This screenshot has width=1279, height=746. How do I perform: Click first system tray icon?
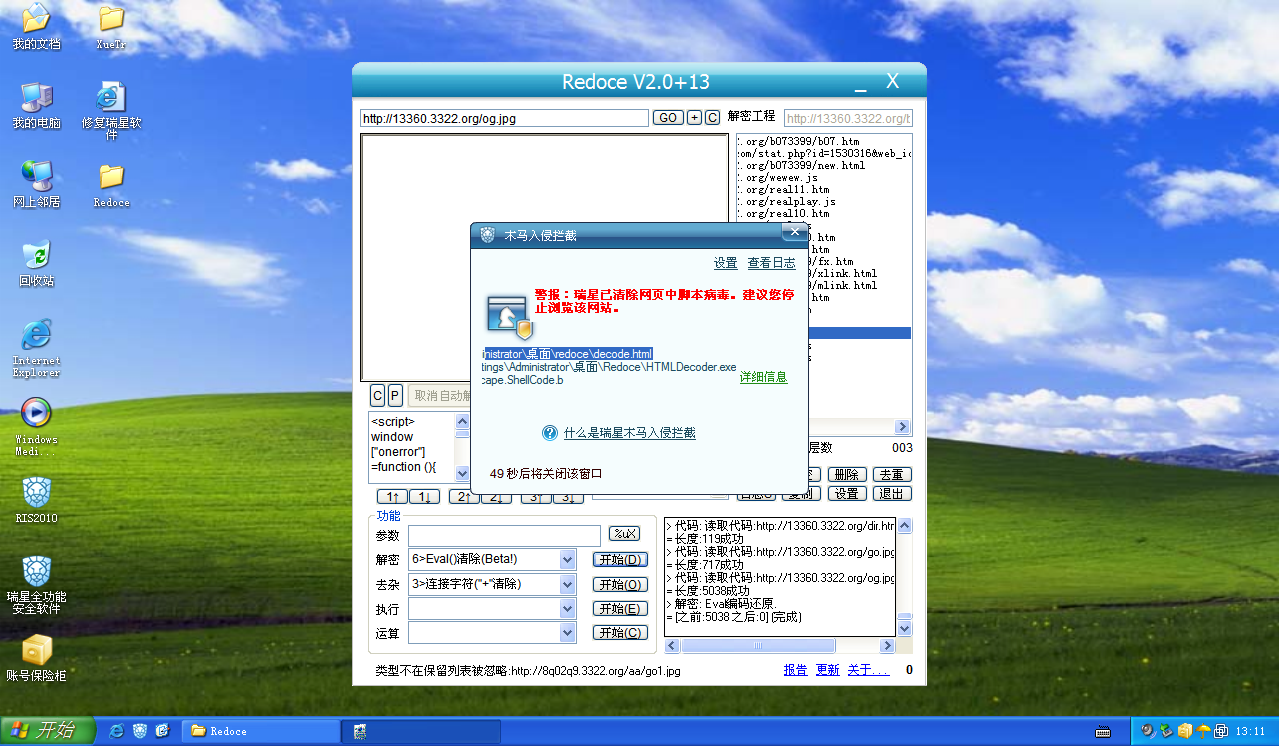click(x=1148, y=731)
